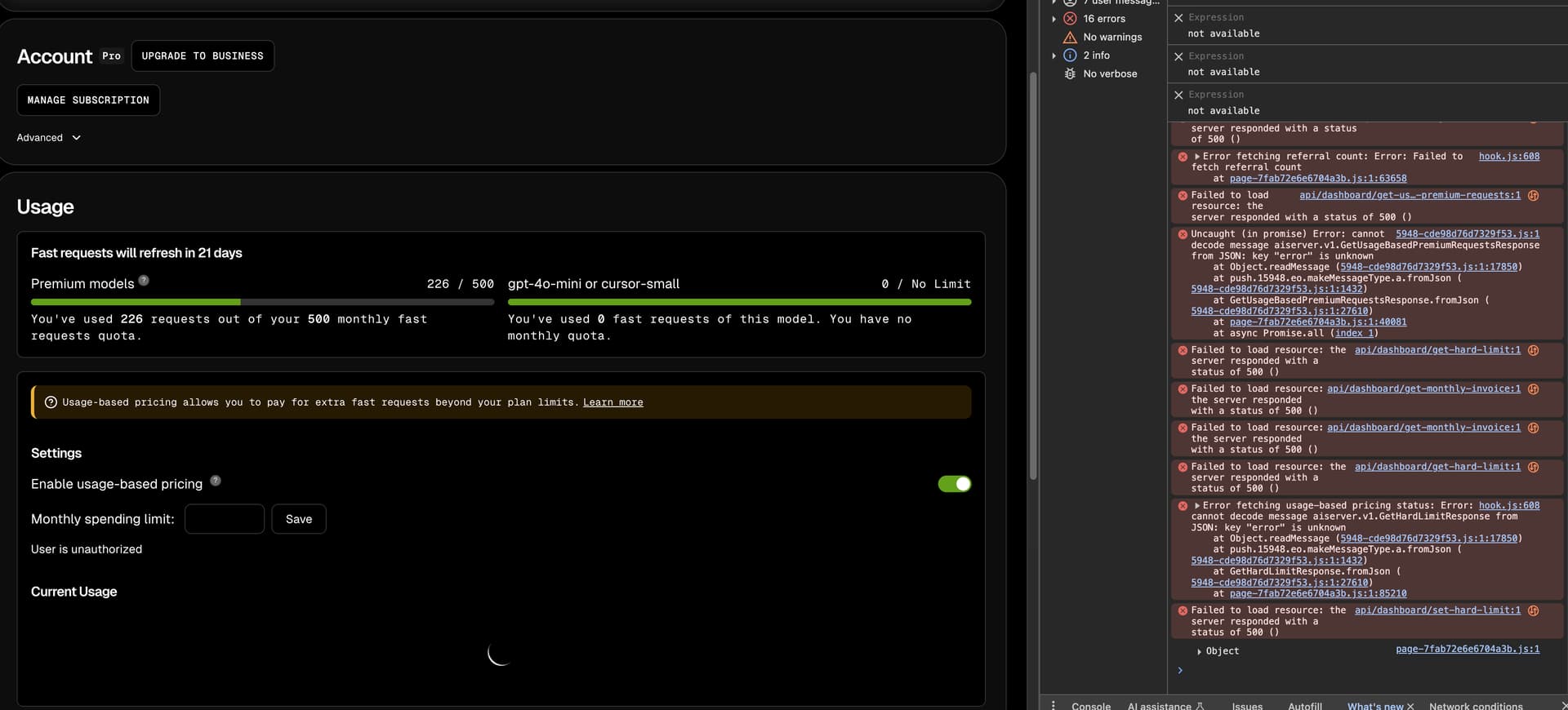
Task: Click the red error icon beside 16 errors
Action: click(x=1070, y=18)
